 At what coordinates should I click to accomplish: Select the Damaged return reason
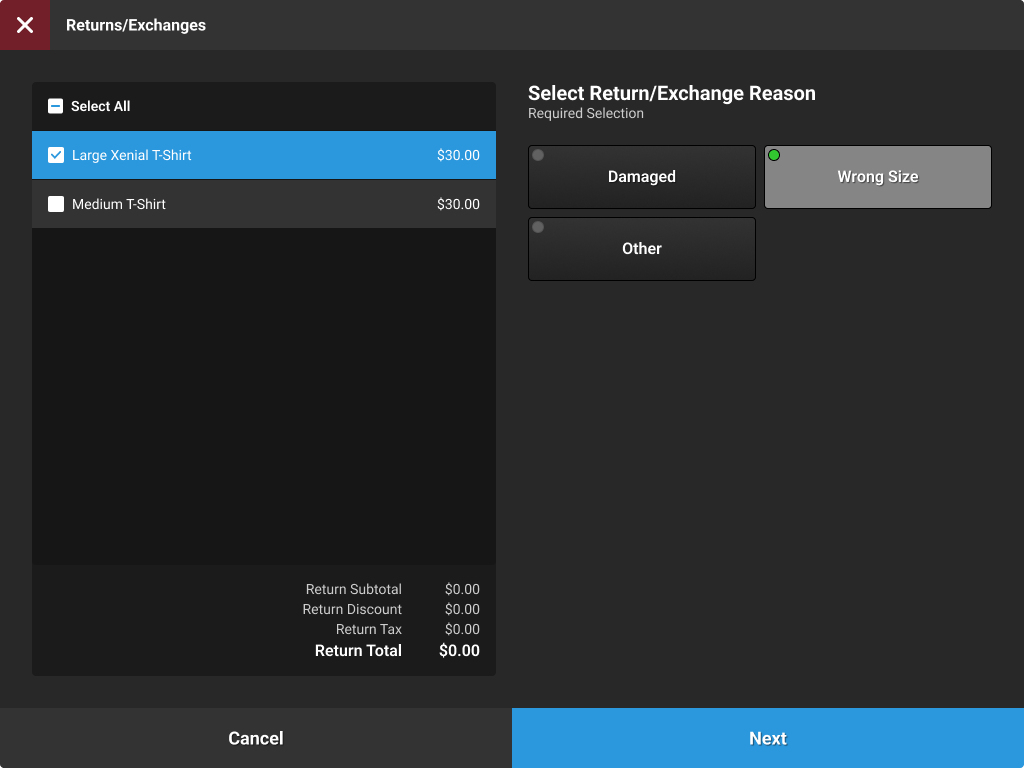click(x=641, y=177)
